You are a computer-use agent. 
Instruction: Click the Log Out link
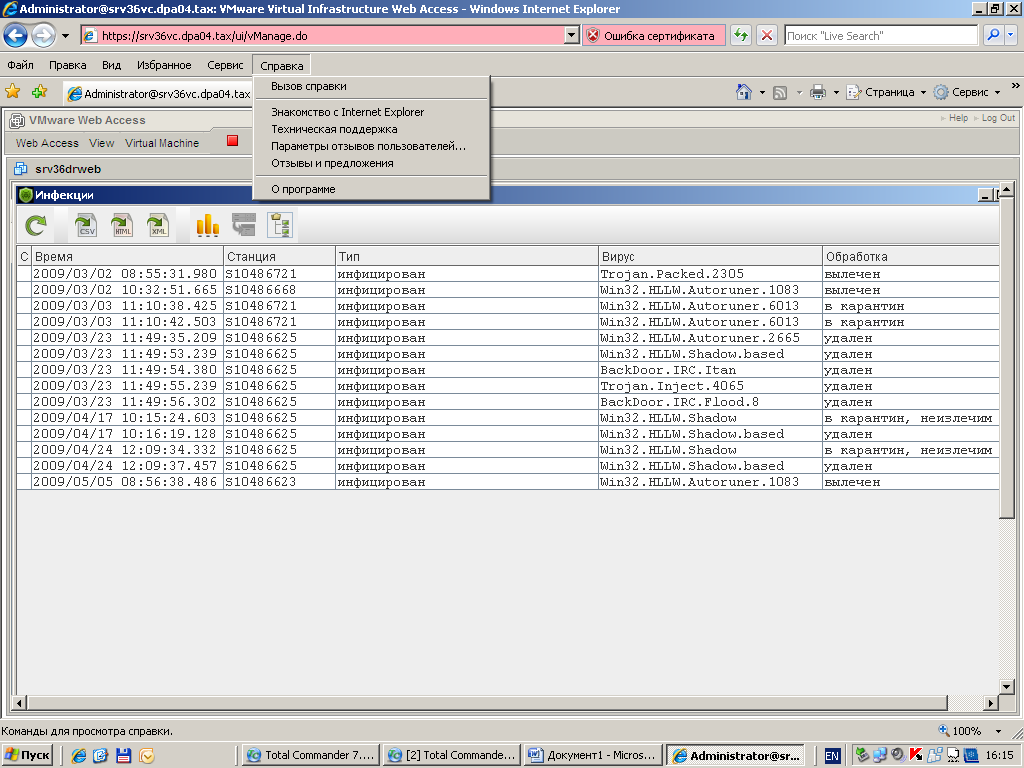(997, 118)
